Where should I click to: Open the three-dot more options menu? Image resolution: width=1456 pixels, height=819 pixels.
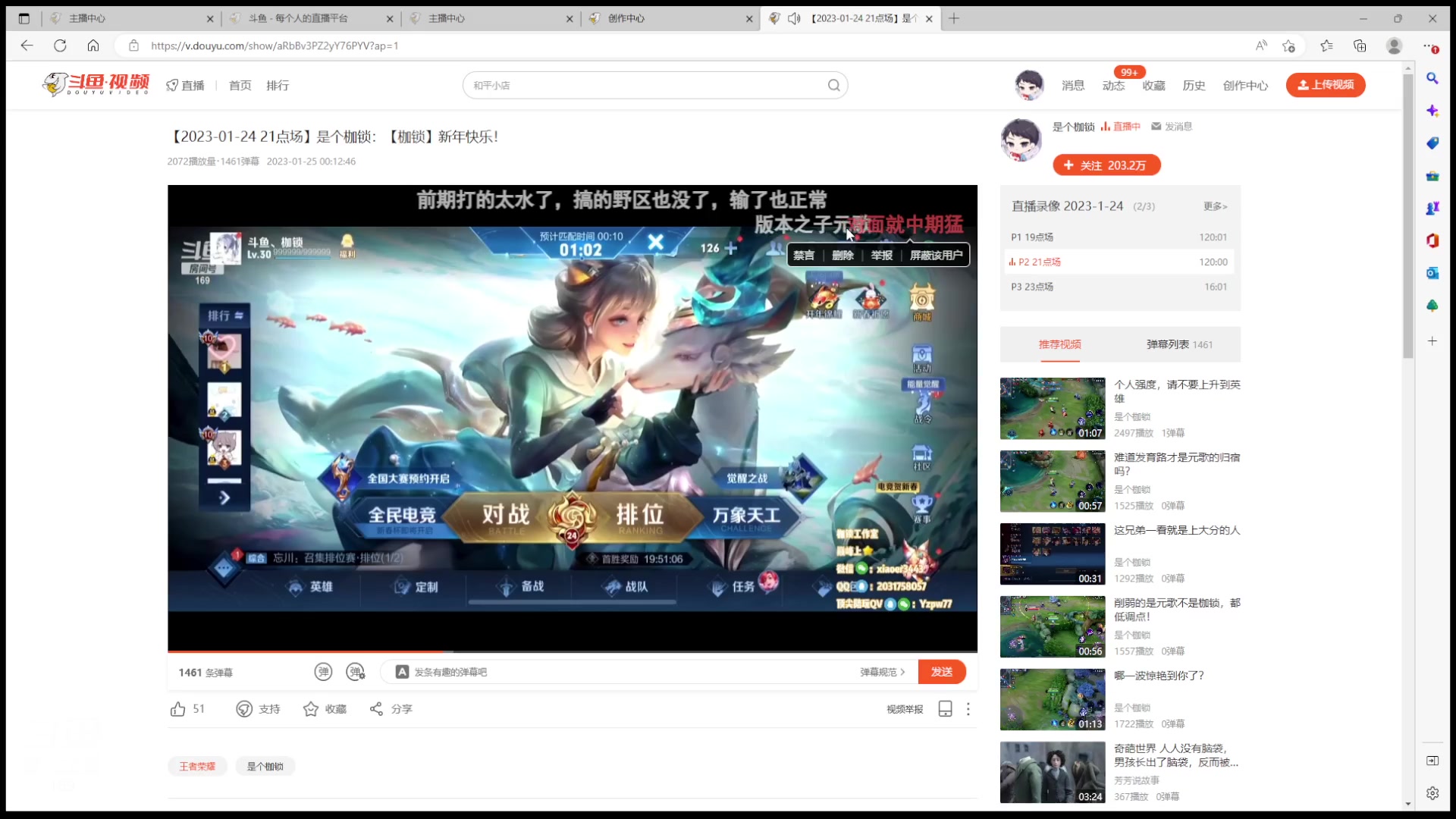coord(968,708)
